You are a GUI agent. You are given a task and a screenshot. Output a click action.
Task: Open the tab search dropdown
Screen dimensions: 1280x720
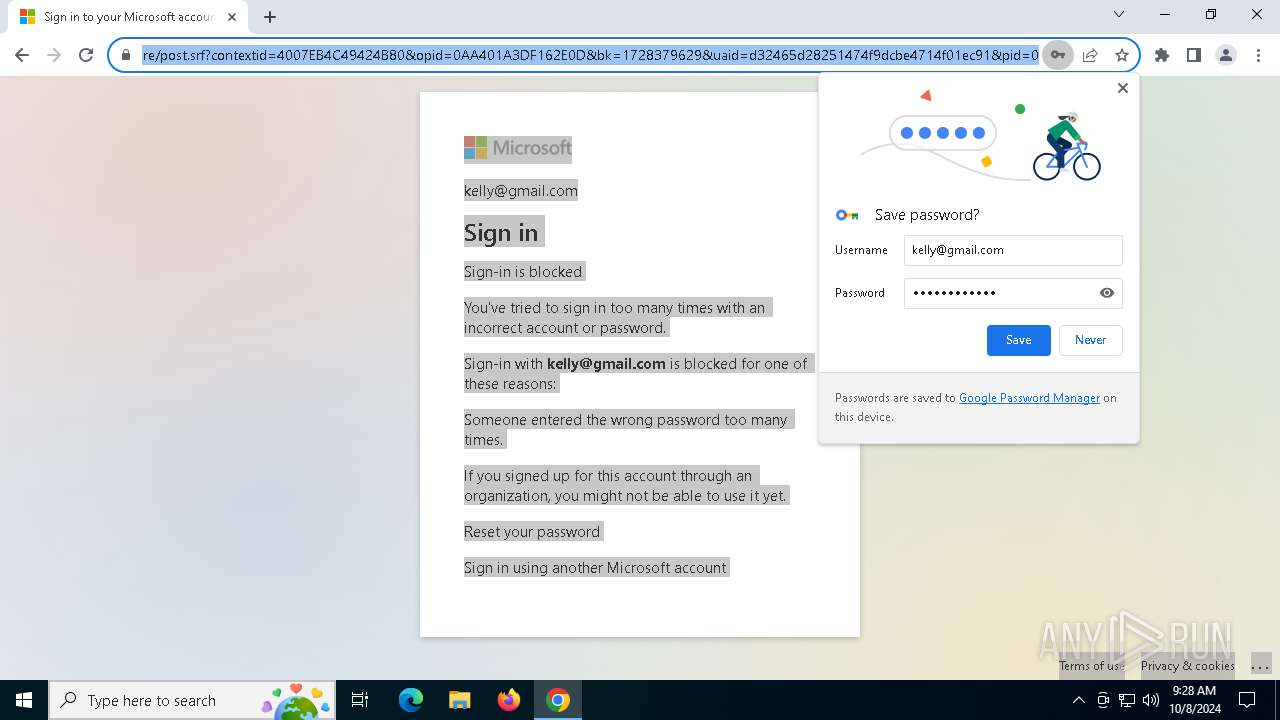coord(1119,15)
